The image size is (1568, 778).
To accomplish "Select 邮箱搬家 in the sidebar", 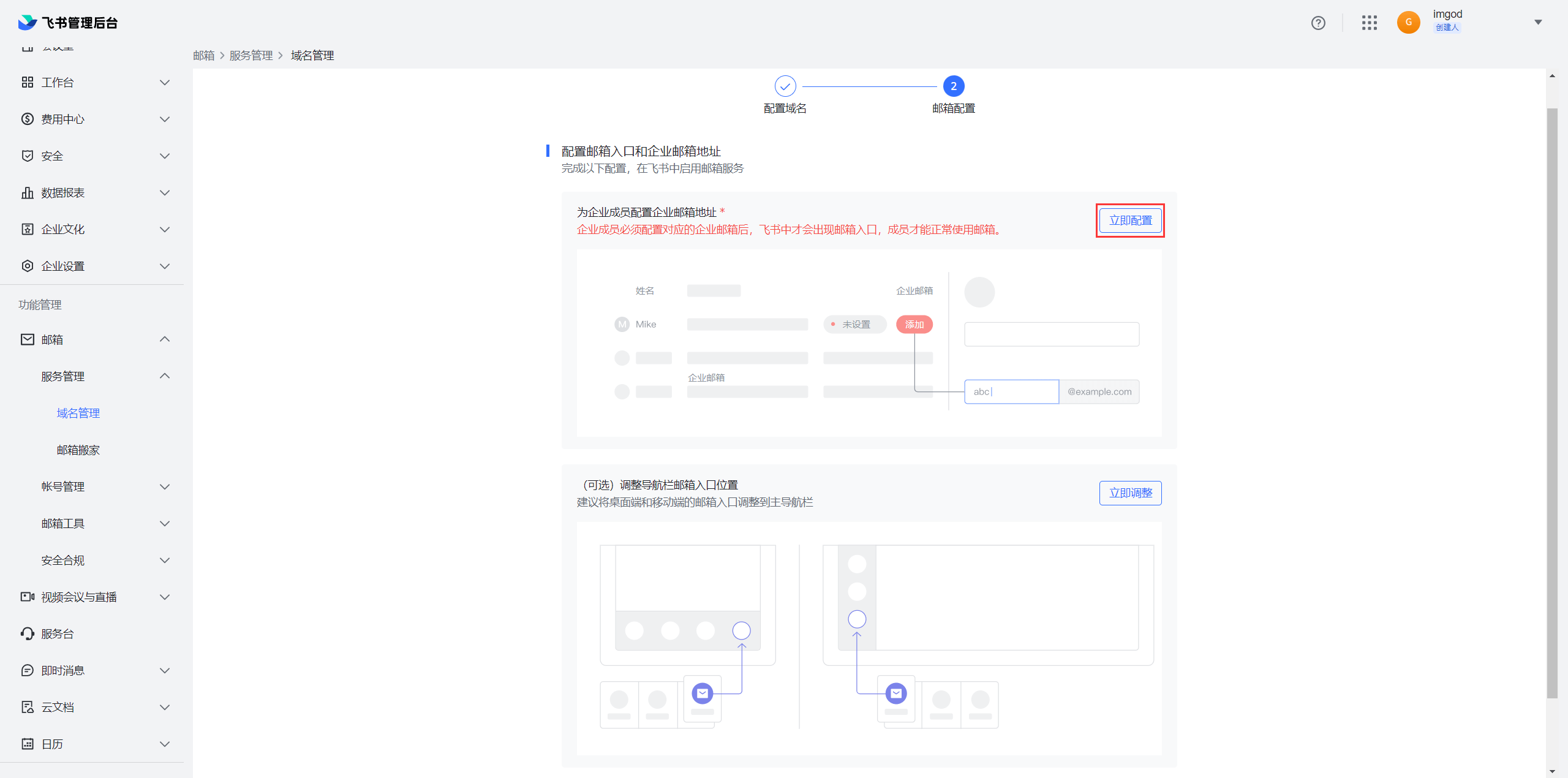I will click(x=78, y=450).
